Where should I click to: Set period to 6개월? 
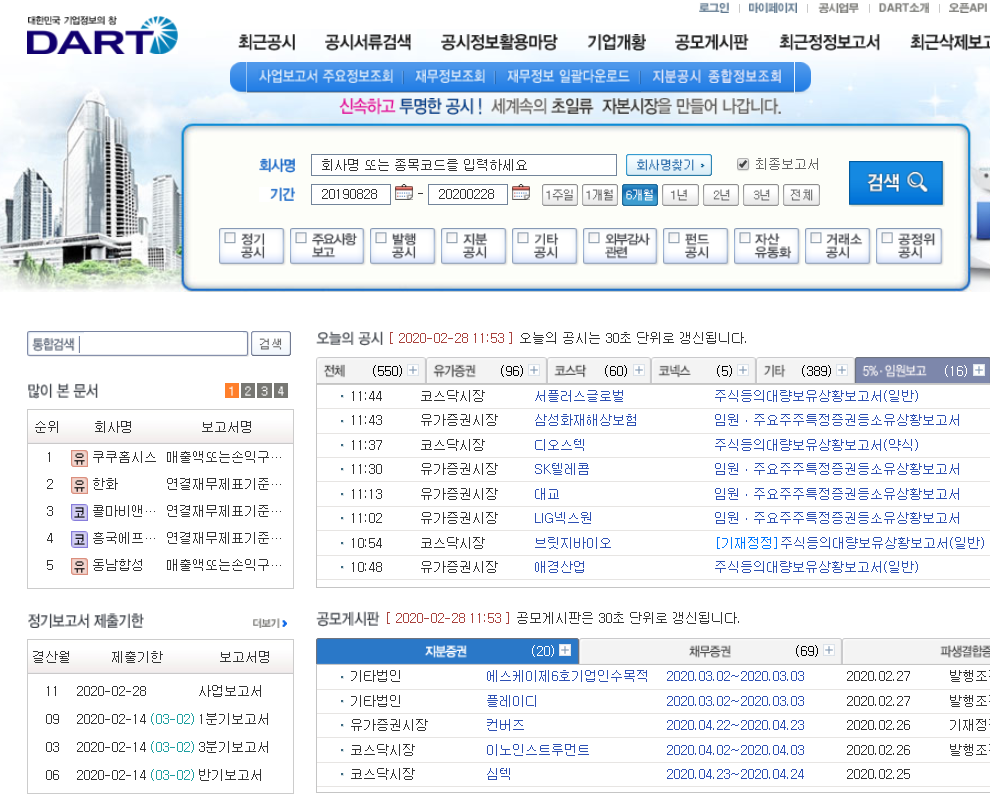[640, 194]
